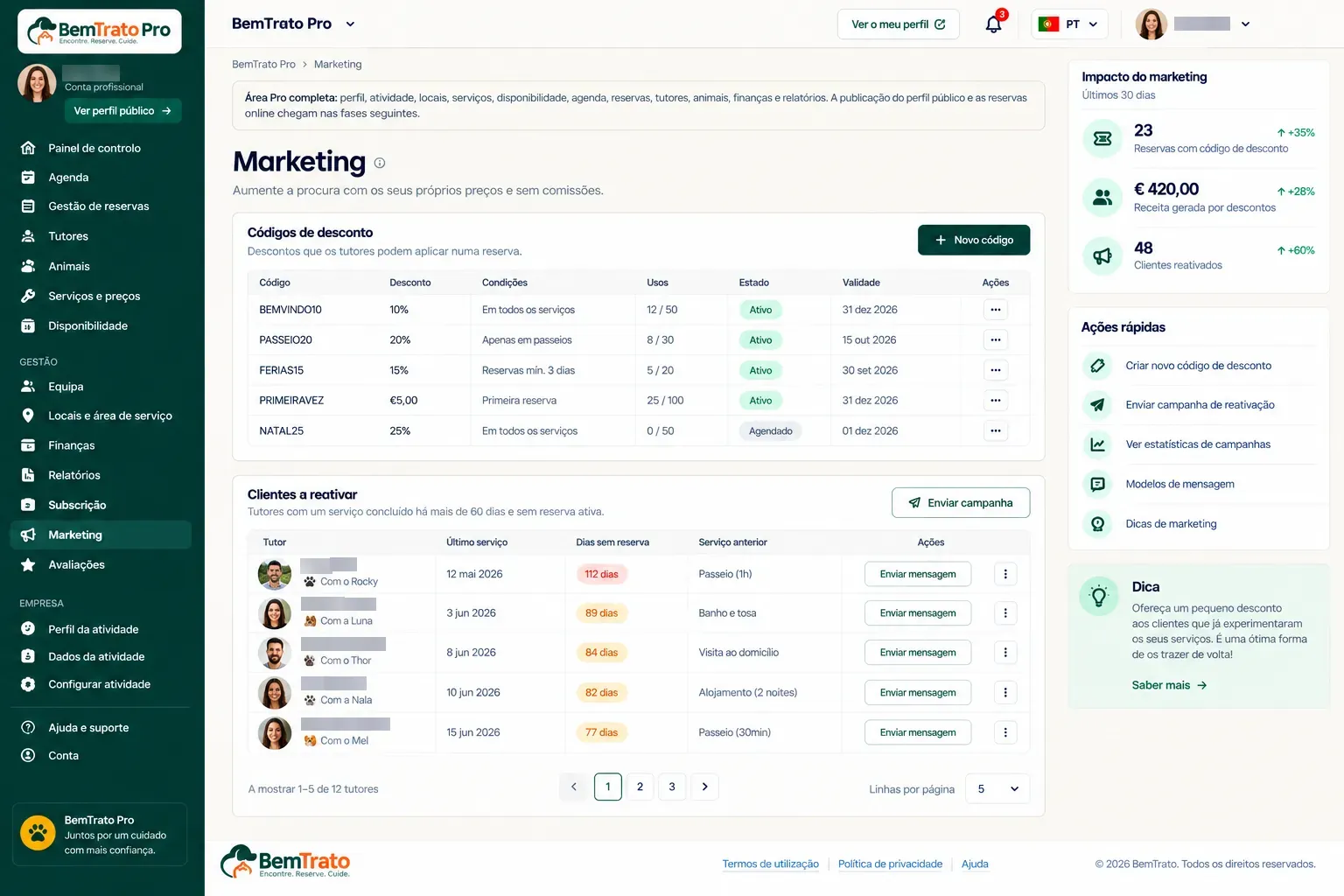This screenshot has width=1344, height=896.
Task: Click the wrench icon for Serviços e preços
Action: (28, 296)
